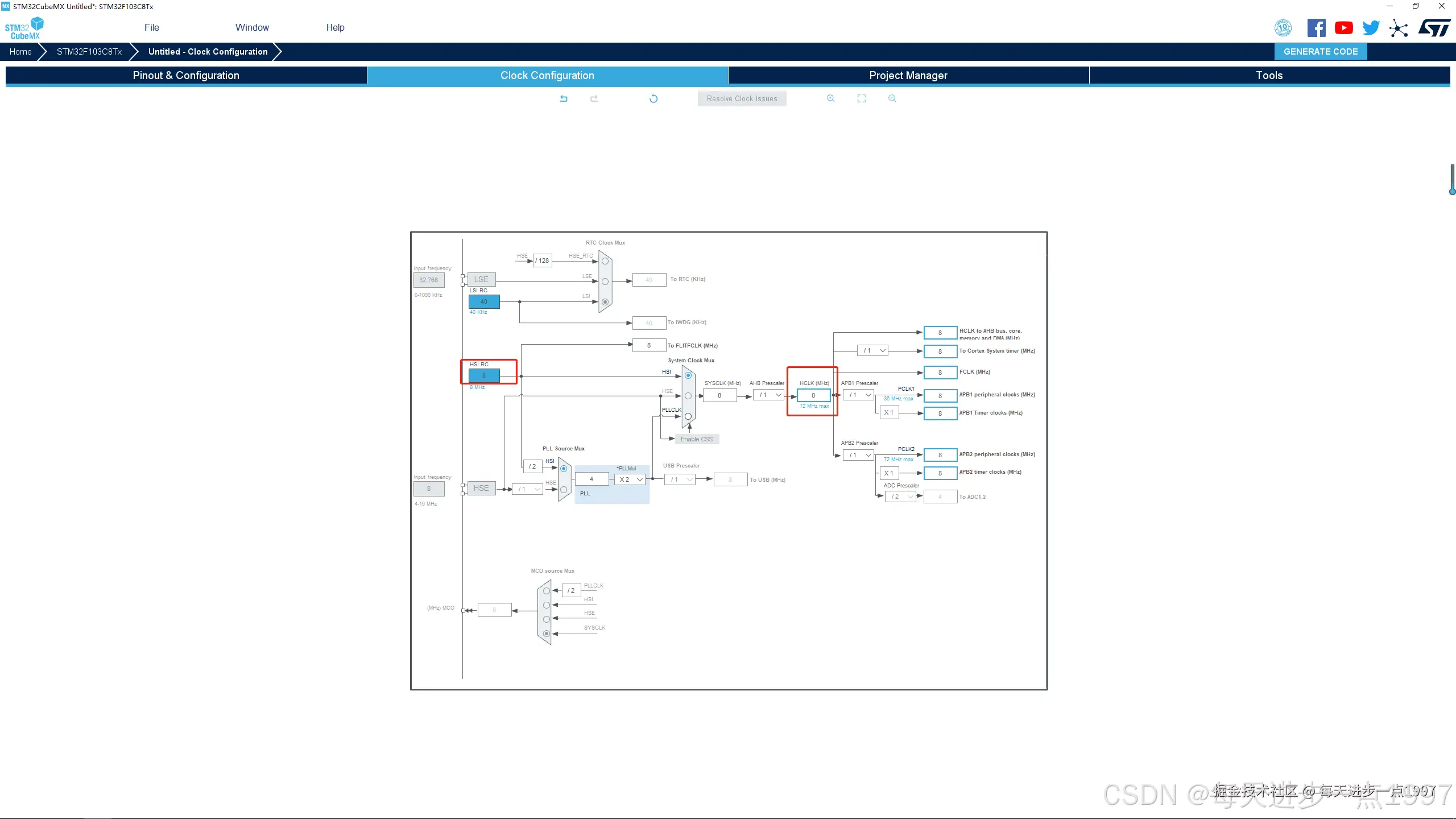The image size is (1456, 819).
Task: Click the undo arrow in clock toolbar
Action: point(563,98)
